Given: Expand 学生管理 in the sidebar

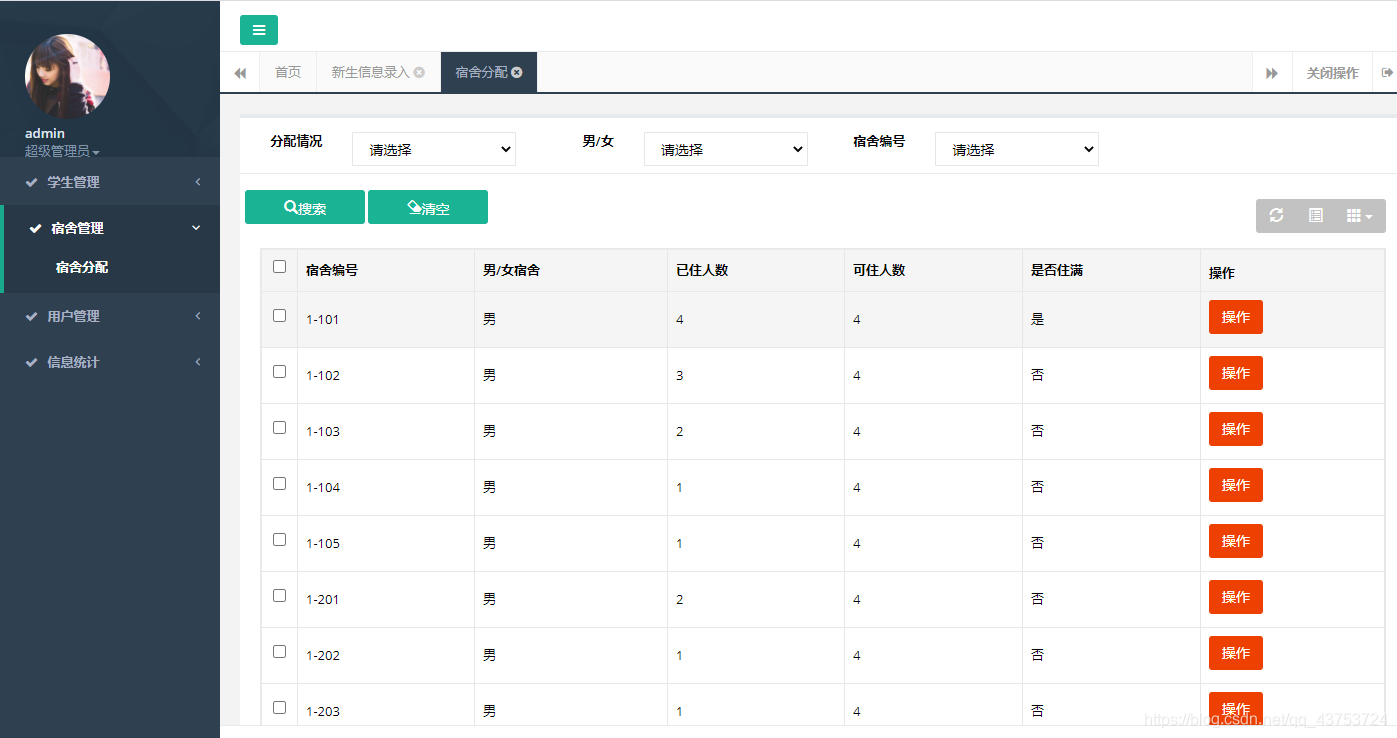Looking at the screenshot, I should pyautogui.click(x=110, y=182).
